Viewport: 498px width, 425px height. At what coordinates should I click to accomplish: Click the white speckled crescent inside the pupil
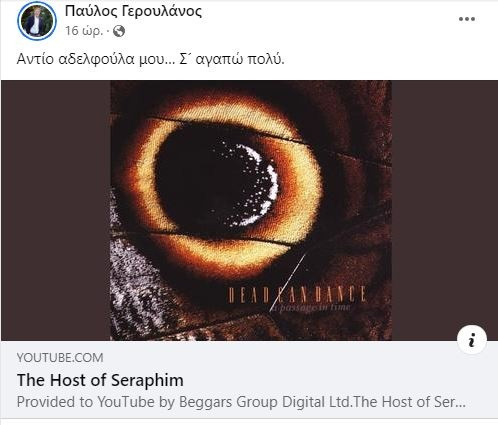258,183
